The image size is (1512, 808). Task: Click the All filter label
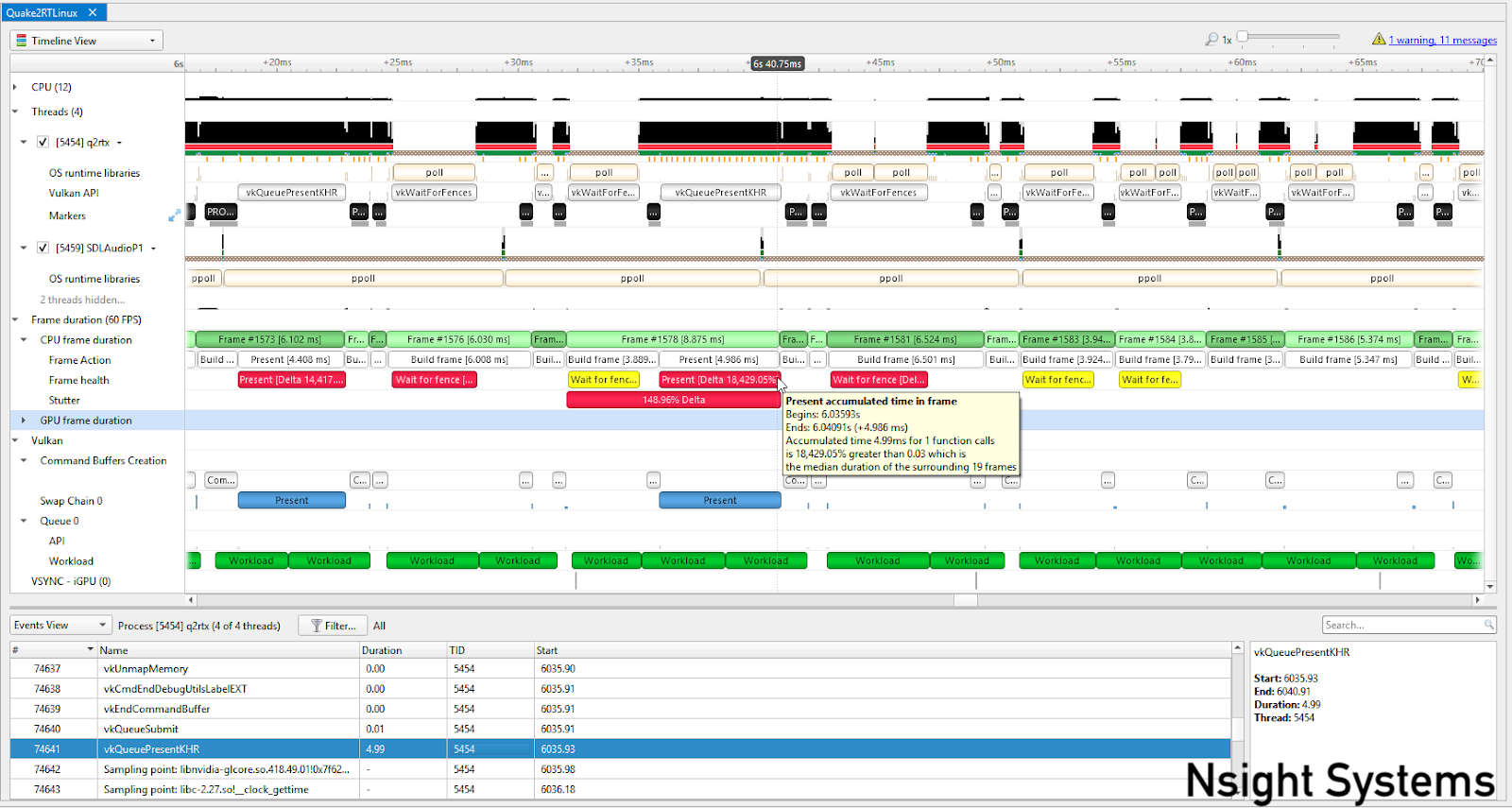(x=379, y=626)
